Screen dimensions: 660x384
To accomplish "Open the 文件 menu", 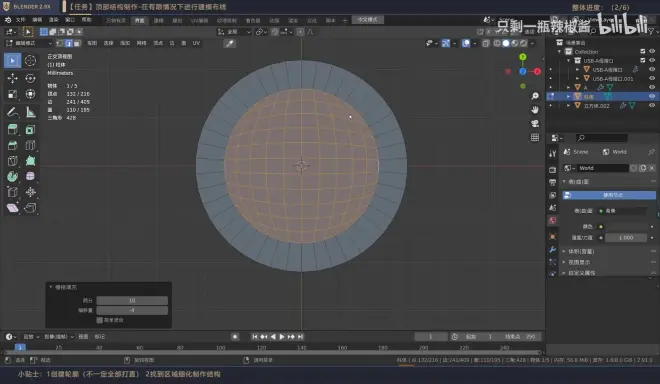I will point(21,20).
